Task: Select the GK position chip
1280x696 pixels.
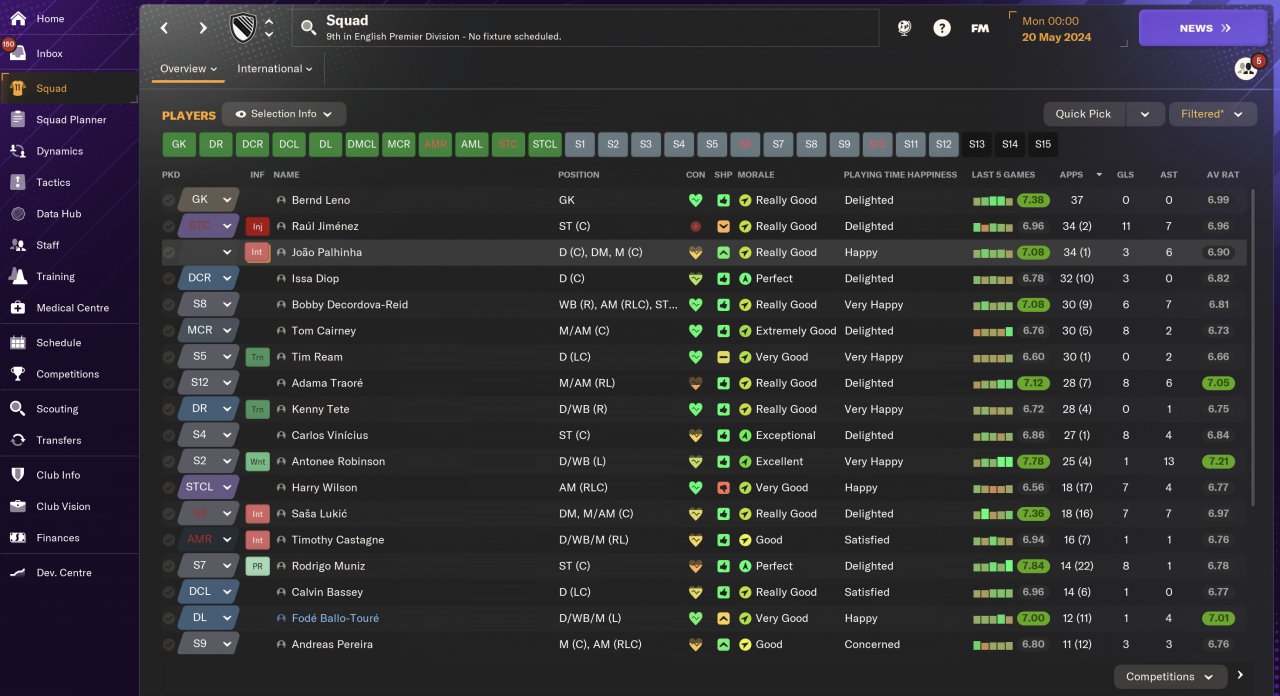Action: coord(179,144)
